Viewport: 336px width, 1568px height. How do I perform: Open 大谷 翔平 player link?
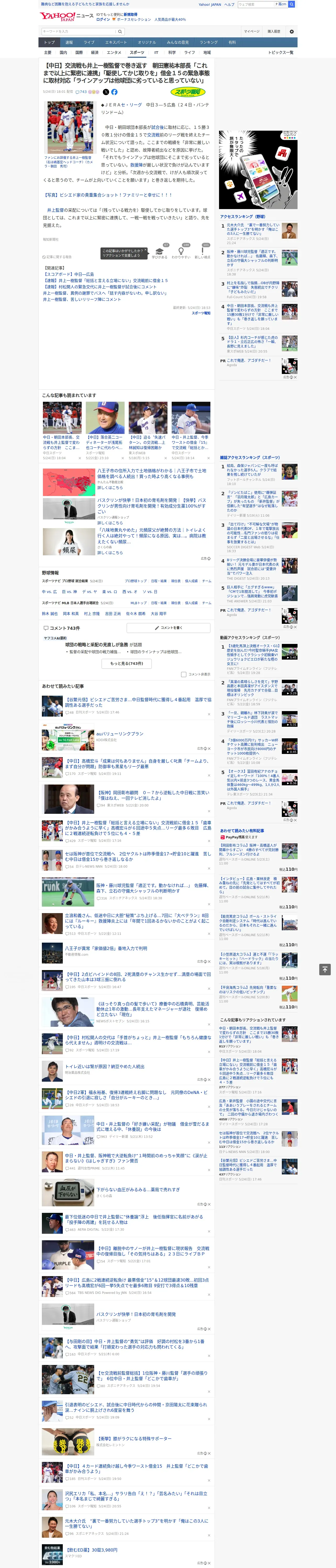tap(158, 614)
